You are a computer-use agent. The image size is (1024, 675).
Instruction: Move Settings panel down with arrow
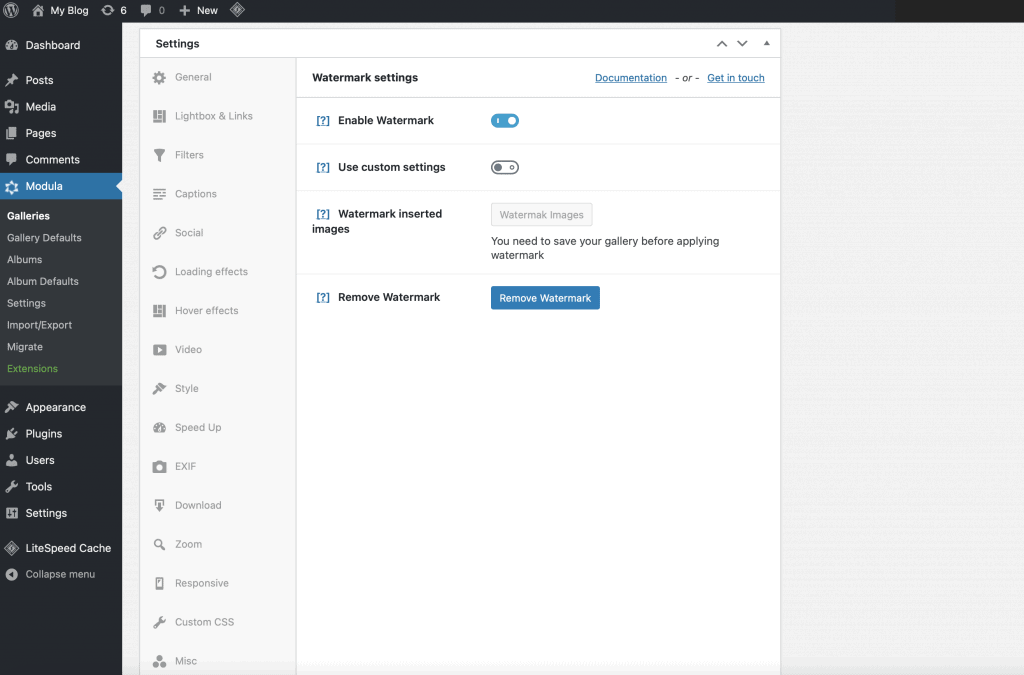coord(742,44)
